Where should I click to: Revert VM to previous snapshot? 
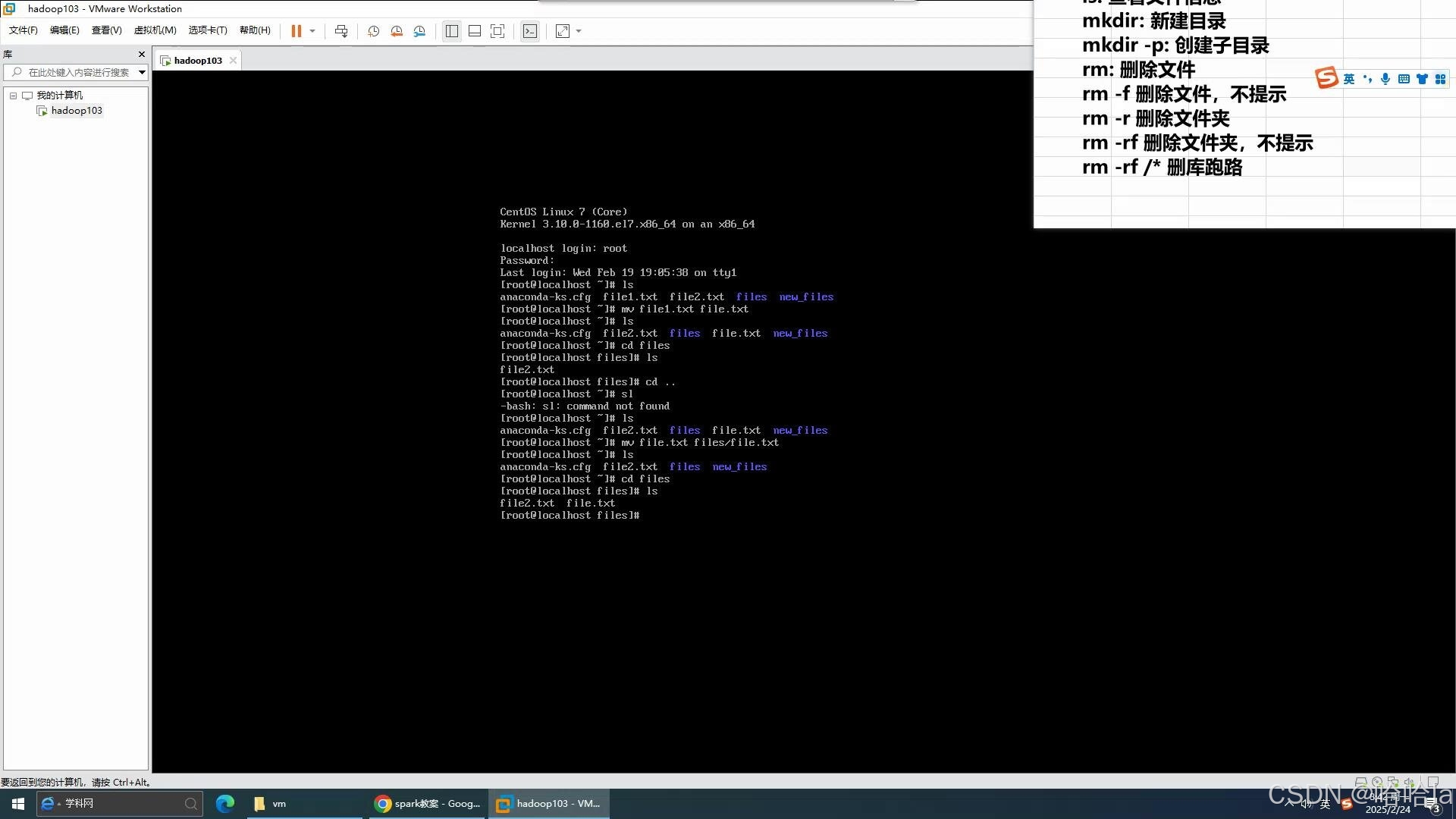(x=397, y=31)
